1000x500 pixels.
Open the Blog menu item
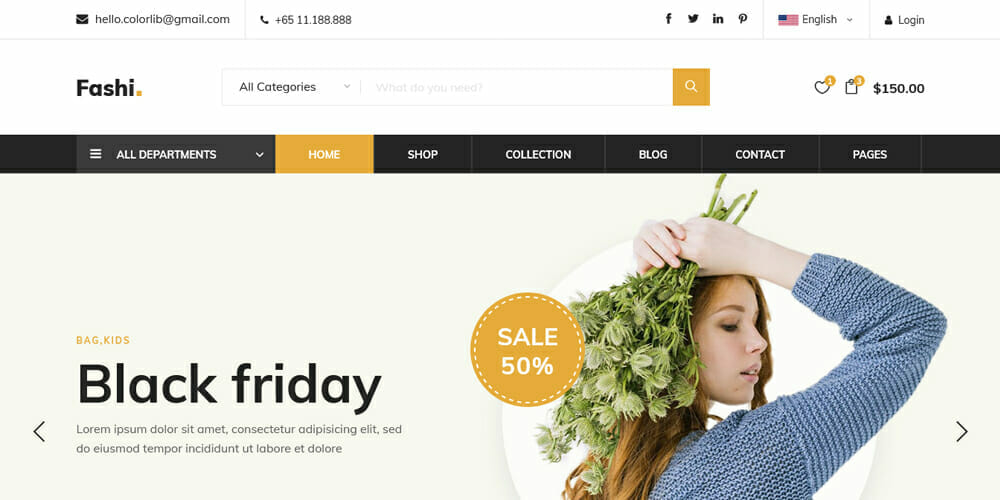tap(653, 154)
